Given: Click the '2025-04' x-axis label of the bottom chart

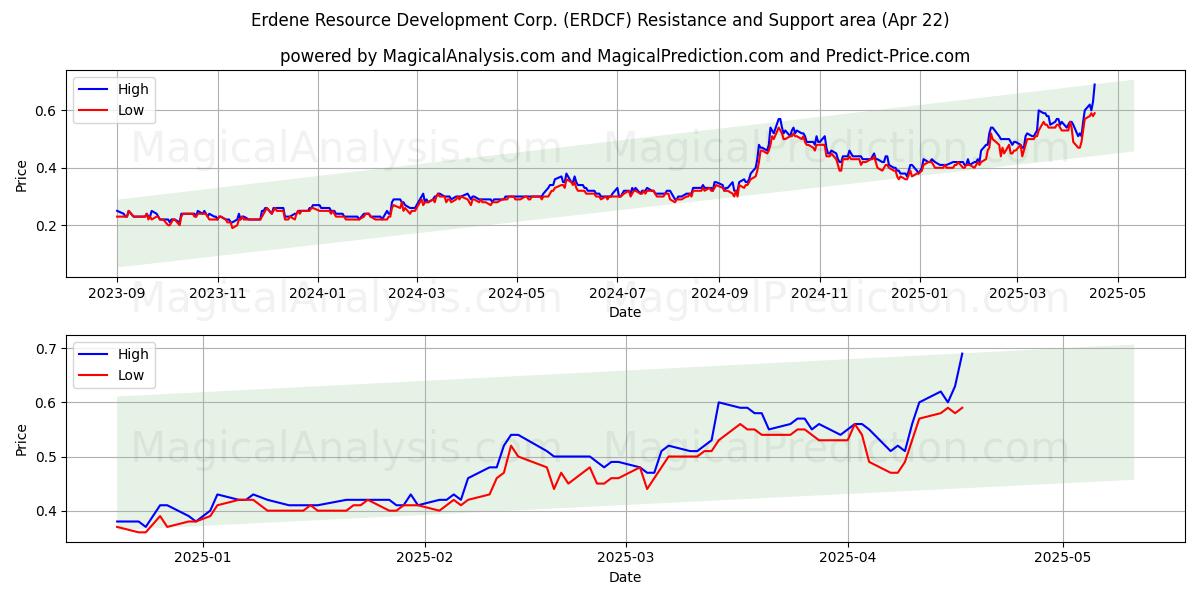Looking at the screenshot, I should 848,560.
